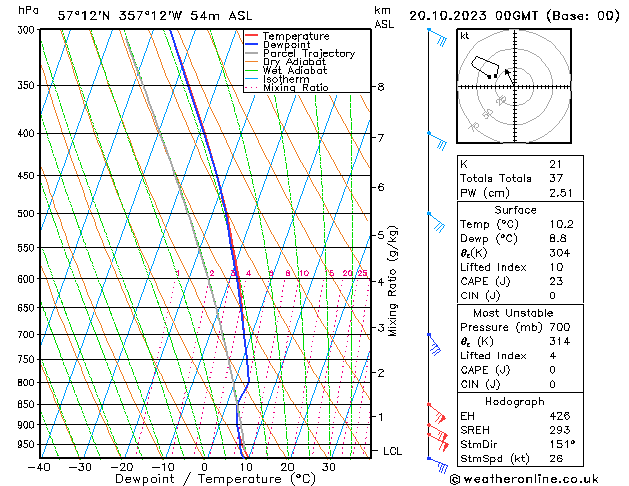Click the 'PW (cm)' value 2.51

561,193
